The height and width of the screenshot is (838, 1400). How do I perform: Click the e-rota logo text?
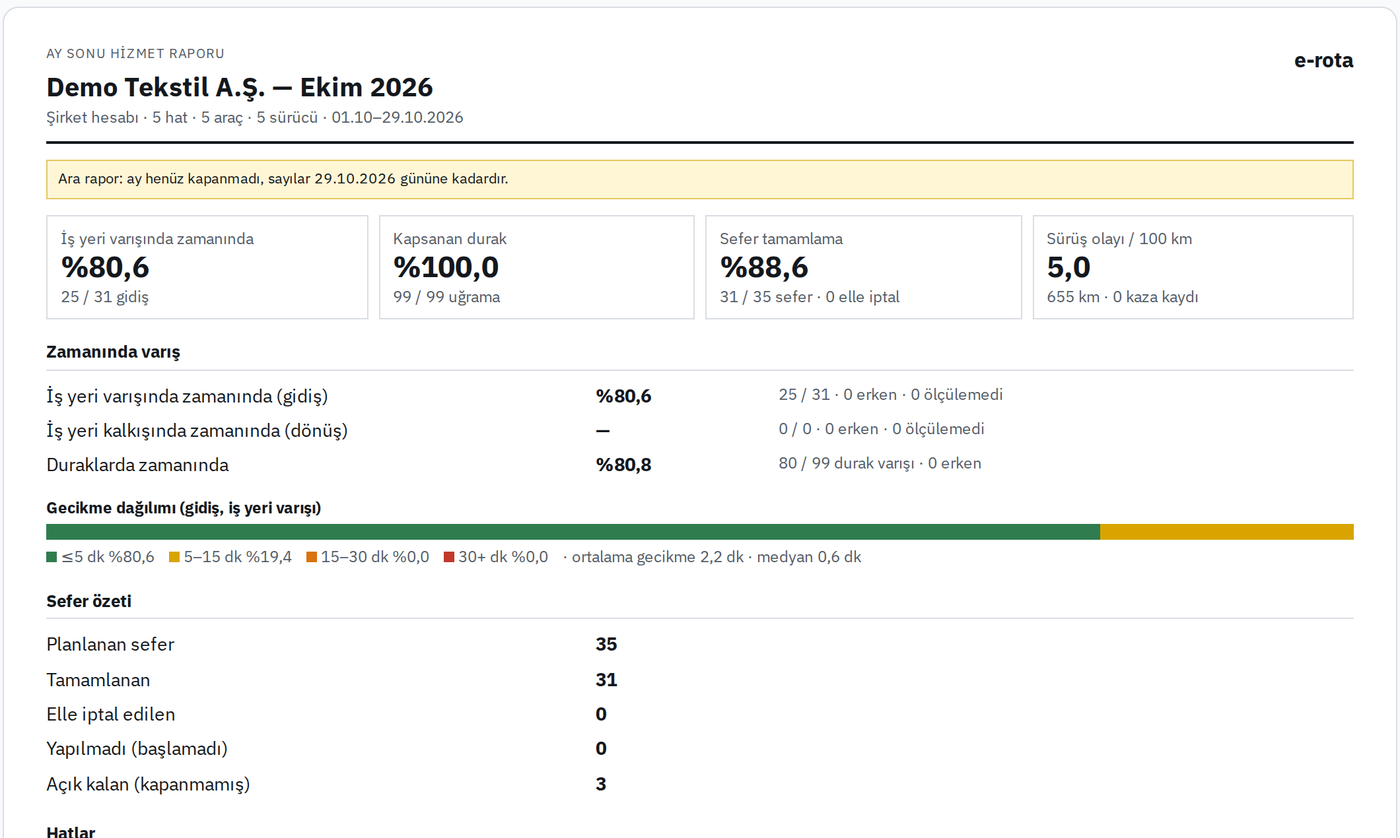pos(1323,60)
